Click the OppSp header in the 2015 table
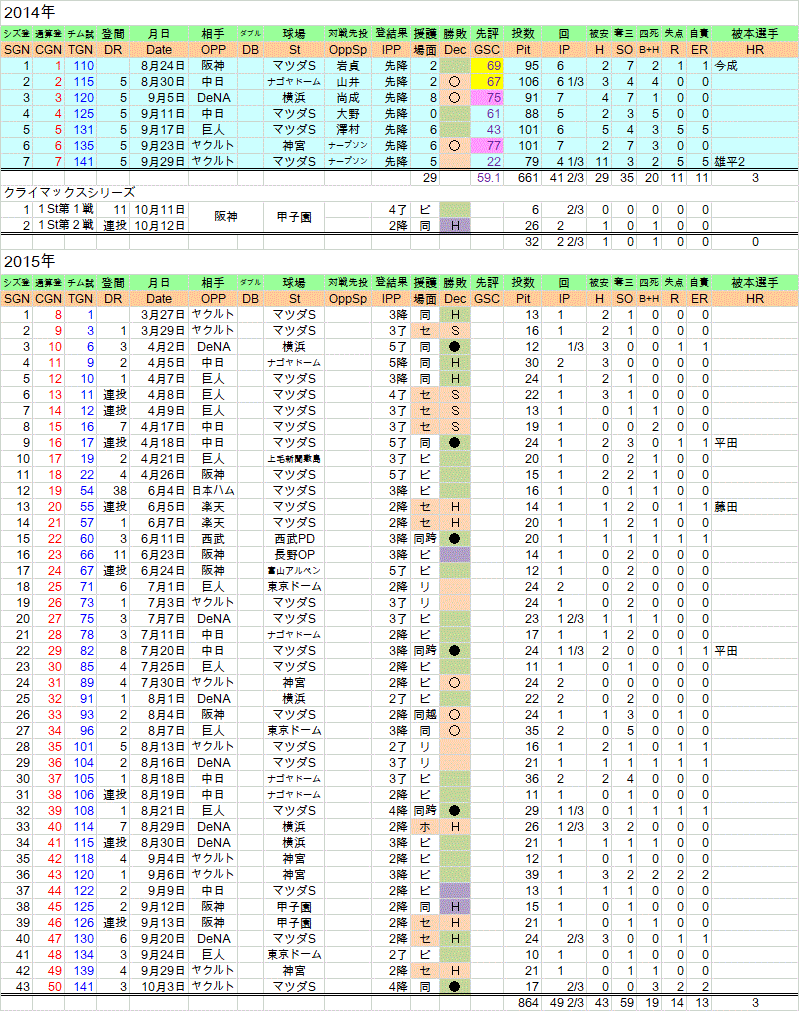The image size is (799, 1011). (348, 299)
